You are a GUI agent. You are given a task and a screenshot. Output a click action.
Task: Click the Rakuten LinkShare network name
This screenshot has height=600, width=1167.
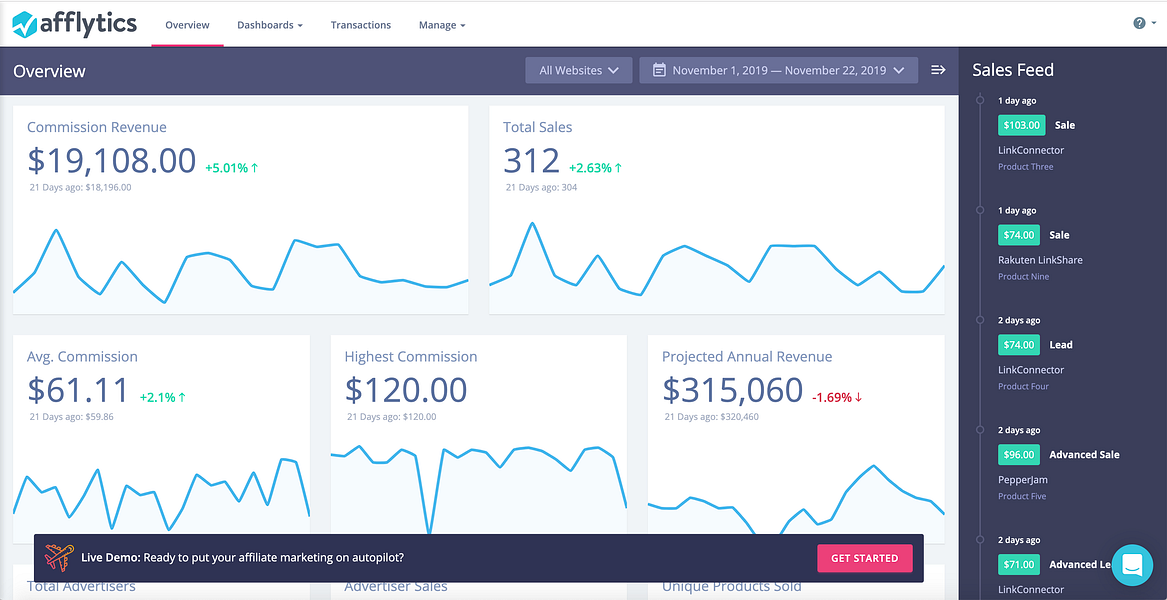point(1040,261)
